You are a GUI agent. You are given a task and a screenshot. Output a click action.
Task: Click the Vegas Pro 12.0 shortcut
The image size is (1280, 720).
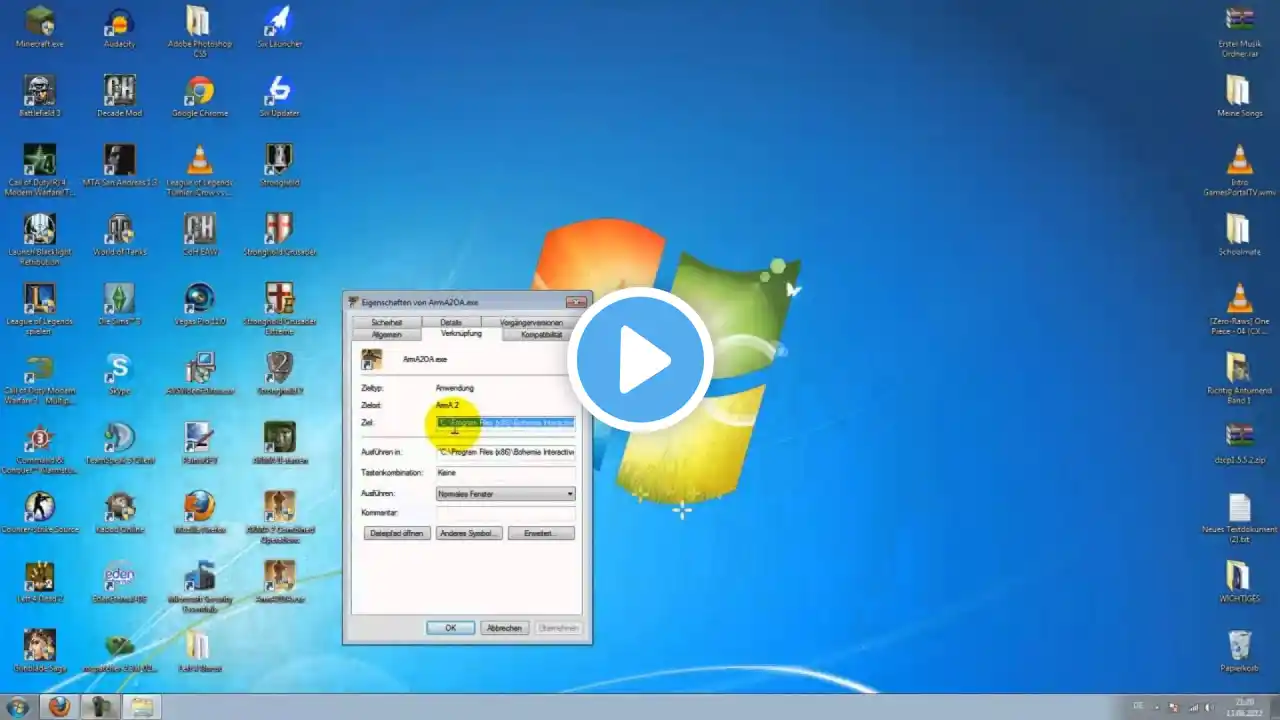(199, 300)
